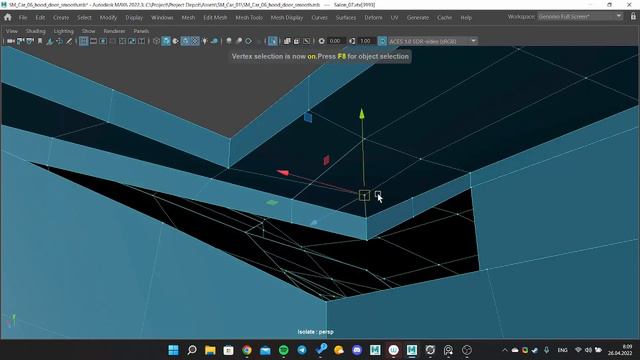Click the Image Plane icon
640x360 pixels.
point(49,41)
